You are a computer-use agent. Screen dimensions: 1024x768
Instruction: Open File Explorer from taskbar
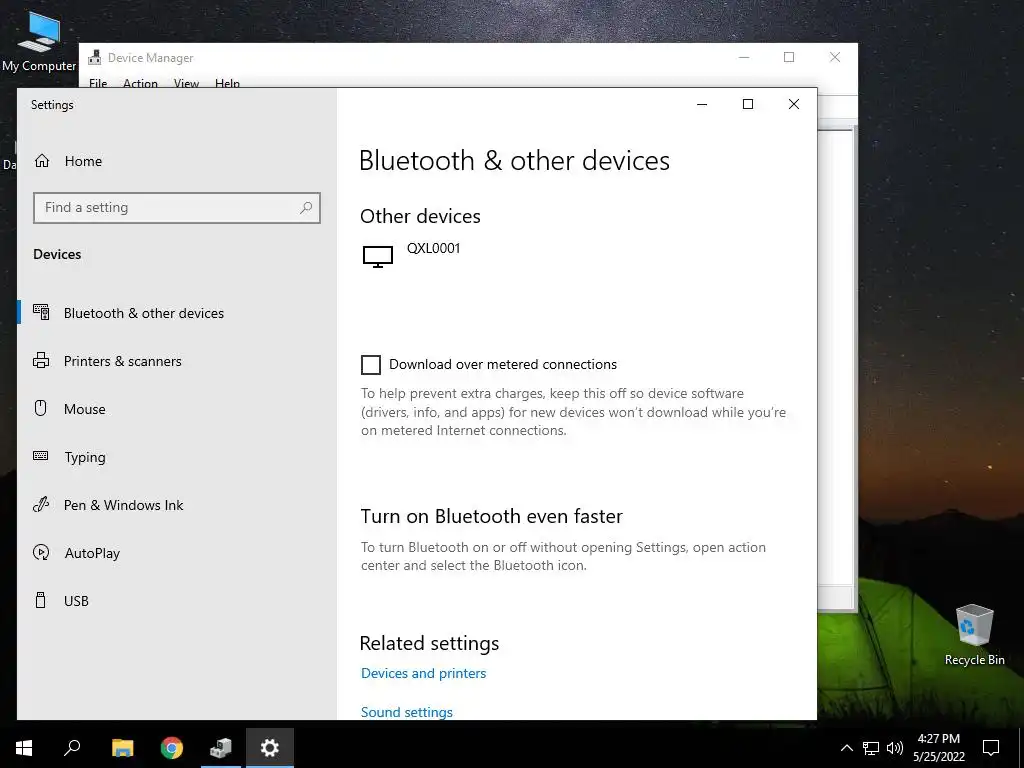pos(122,748)
